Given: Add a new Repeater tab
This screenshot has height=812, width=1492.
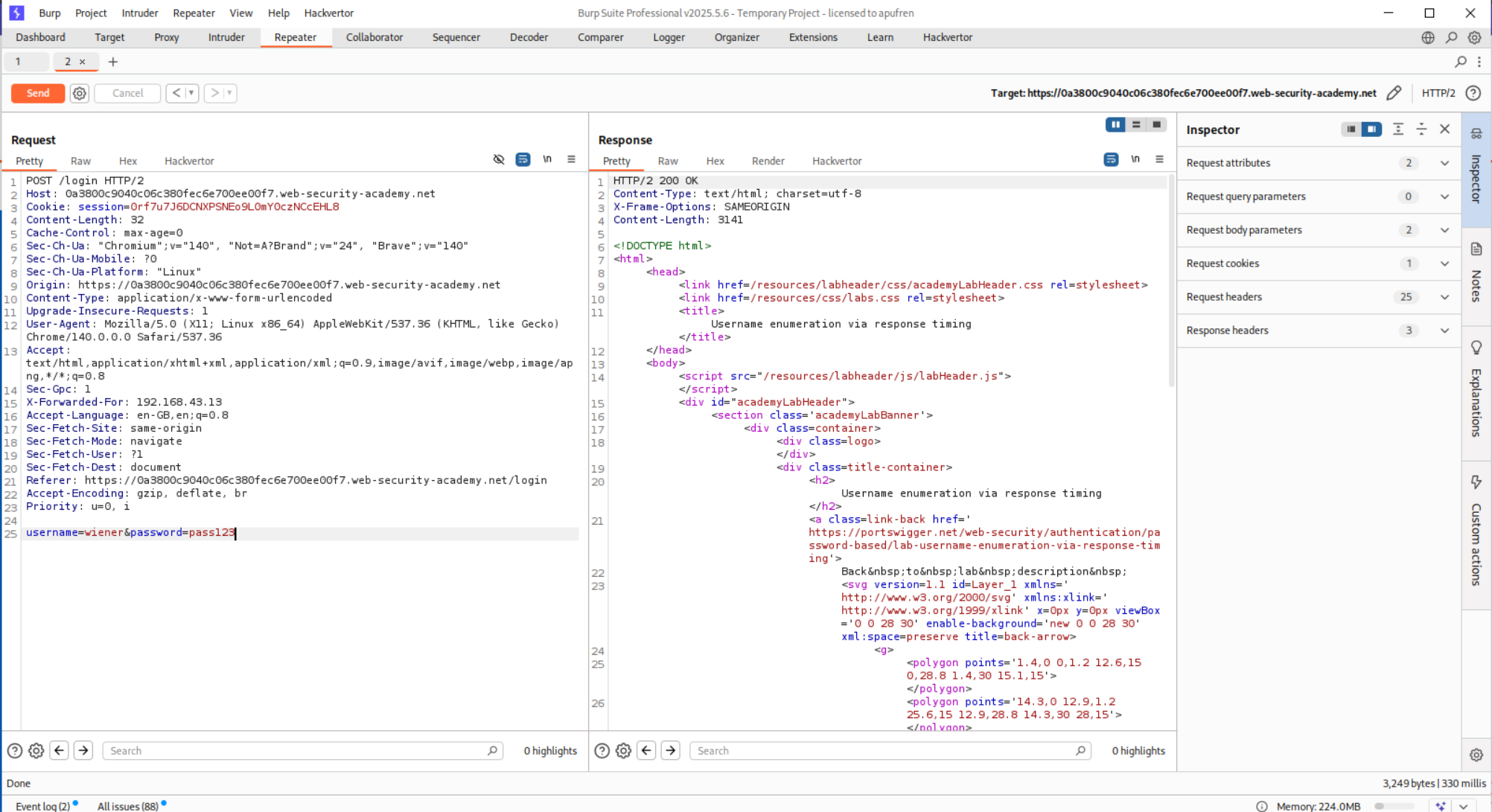Looking at the screenshot, I should coord(113,62).
